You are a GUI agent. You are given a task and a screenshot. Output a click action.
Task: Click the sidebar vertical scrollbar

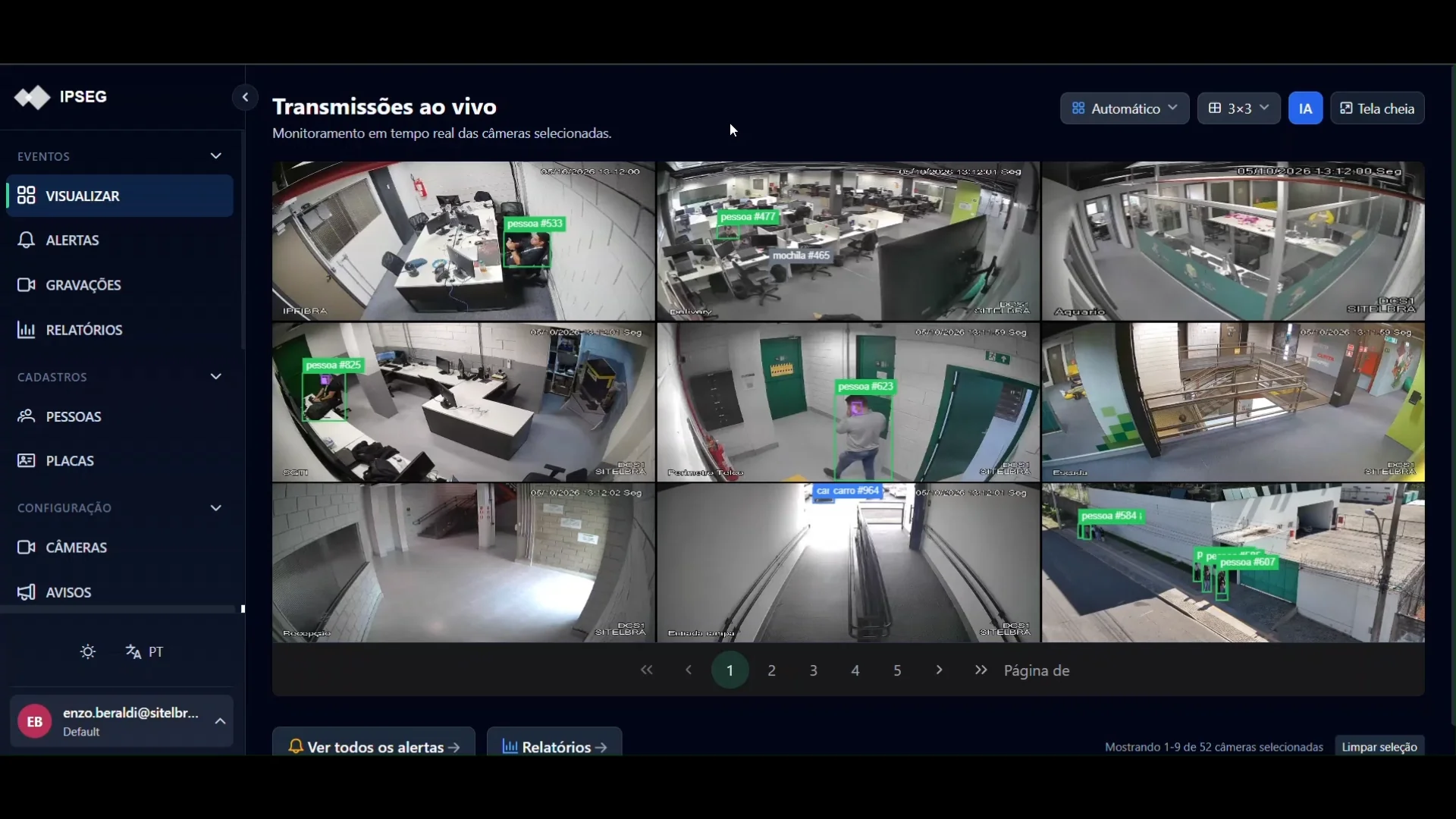[243, 241]
